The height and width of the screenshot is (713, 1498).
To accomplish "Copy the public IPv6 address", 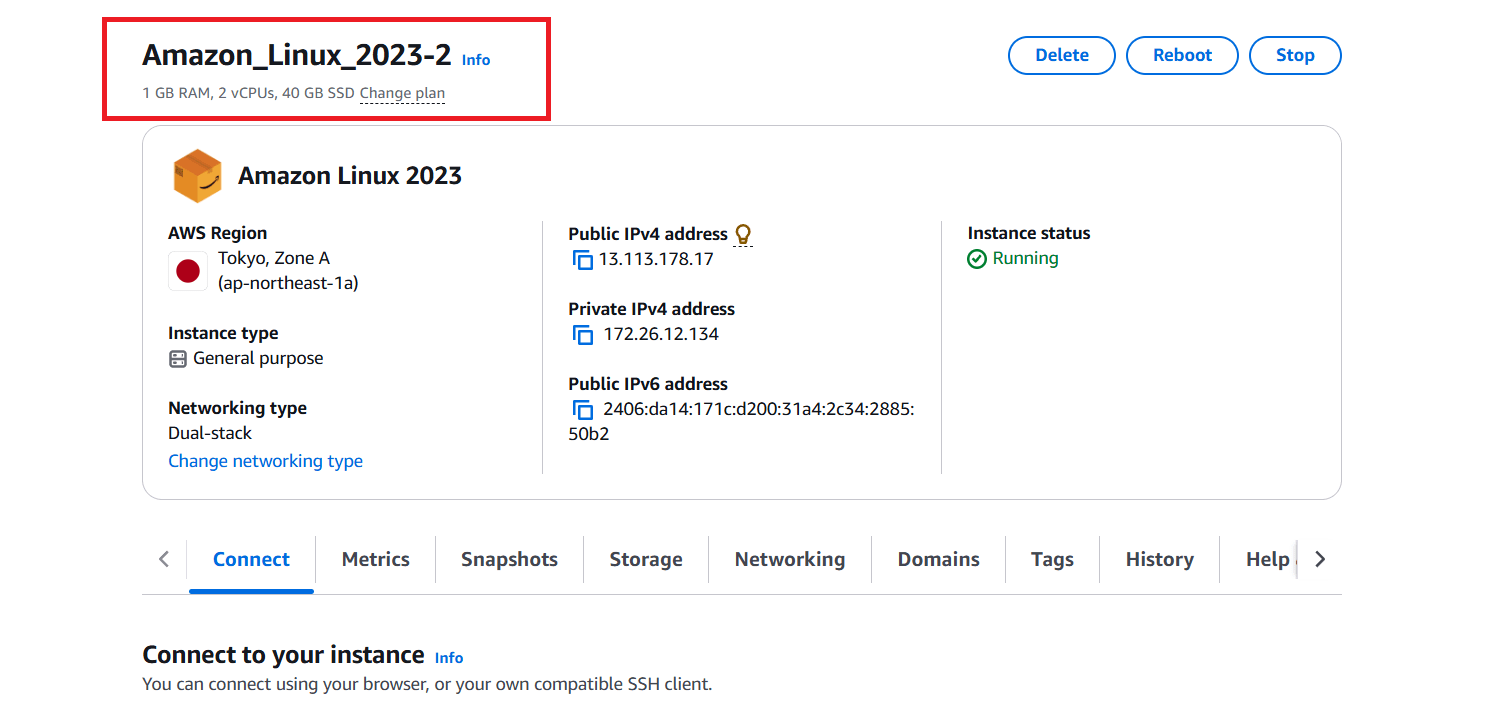I will (582, 410).
